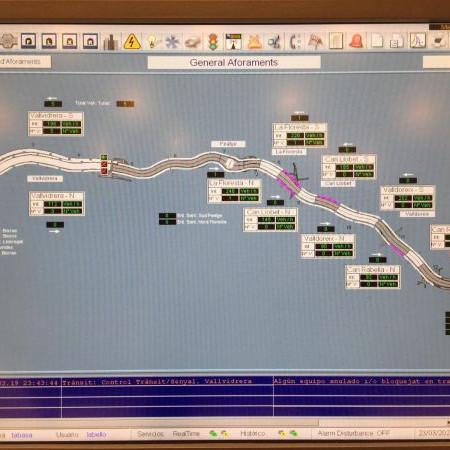
Task: Open the bar chart buildings toolbar icon
Action: (x=110, y=42)
